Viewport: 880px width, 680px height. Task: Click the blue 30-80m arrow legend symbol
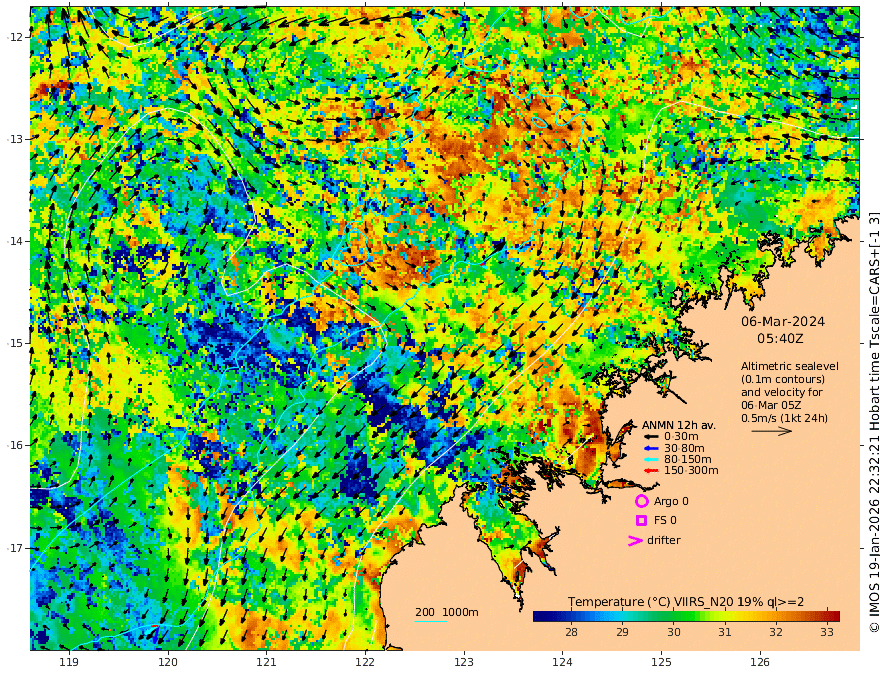tap(650, 448)
